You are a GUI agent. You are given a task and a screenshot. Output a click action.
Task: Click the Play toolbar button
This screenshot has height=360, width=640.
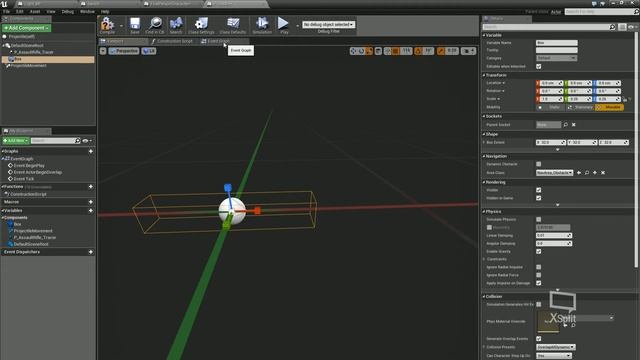(283, 25)
